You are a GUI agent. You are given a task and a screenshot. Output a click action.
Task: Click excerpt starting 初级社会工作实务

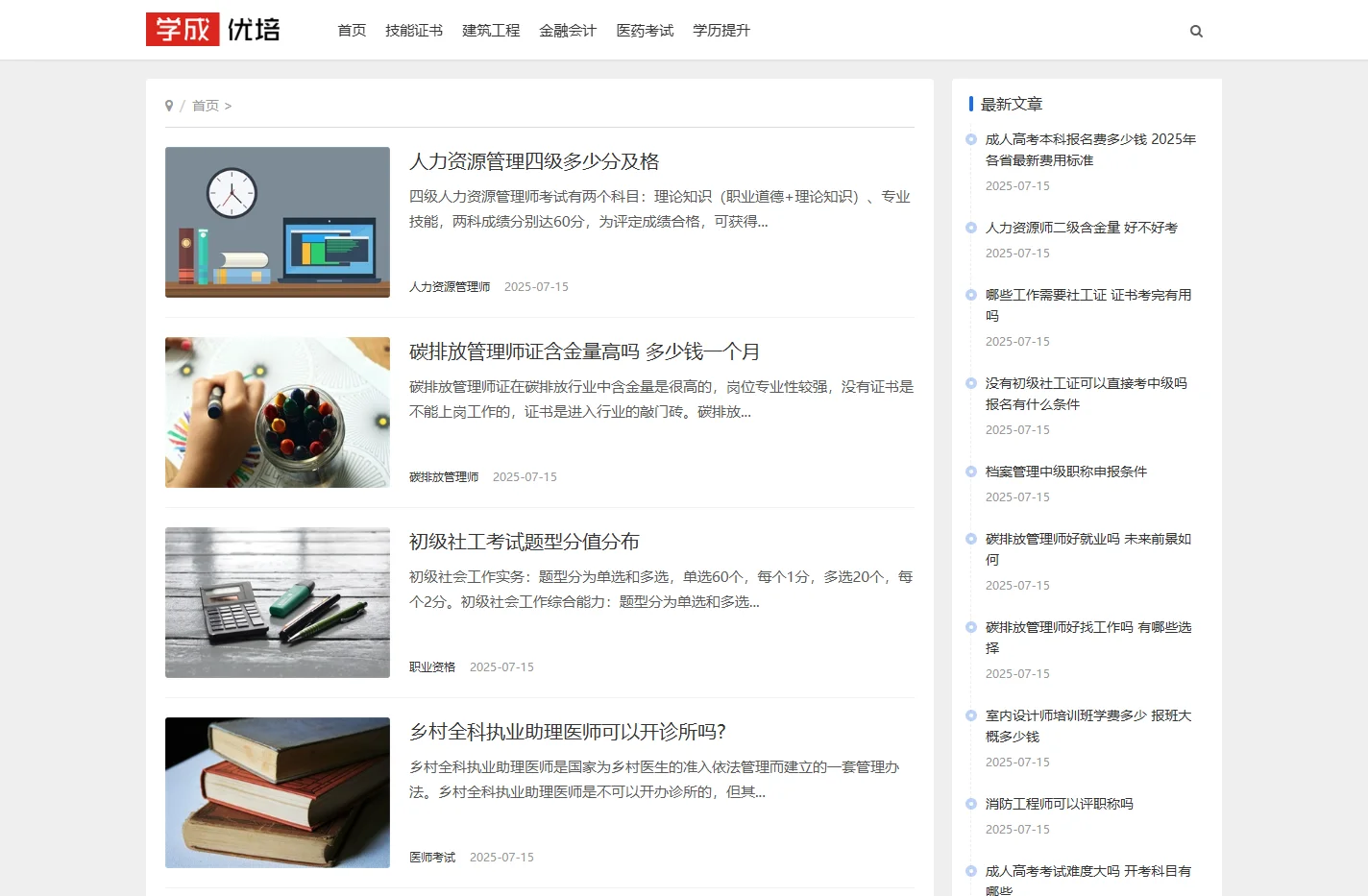(662, 590)
